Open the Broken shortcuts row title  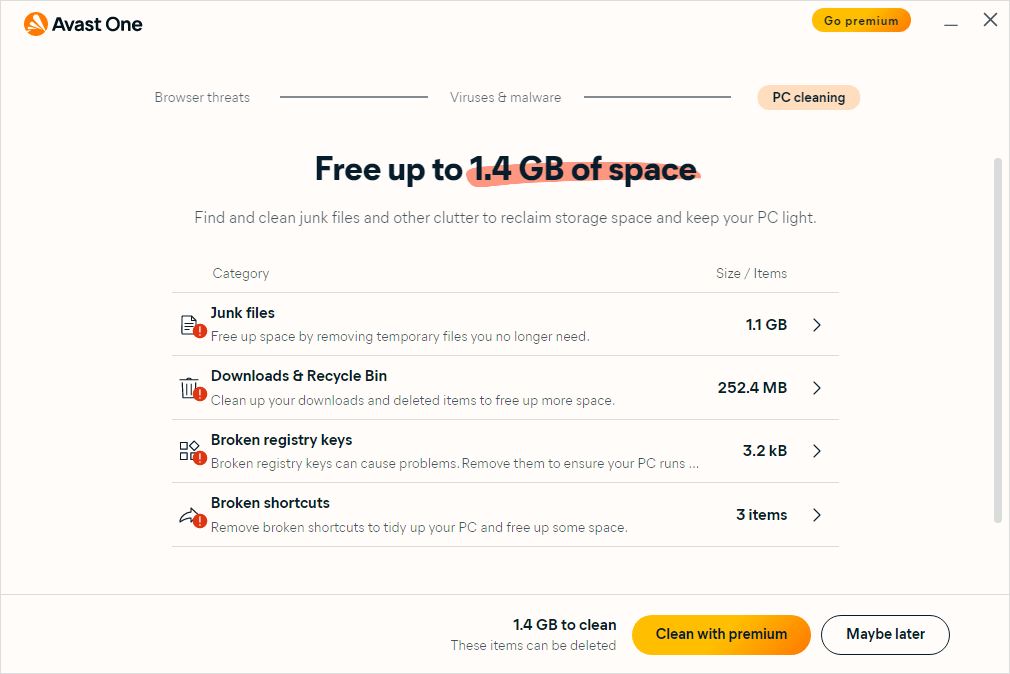point(270,503)
